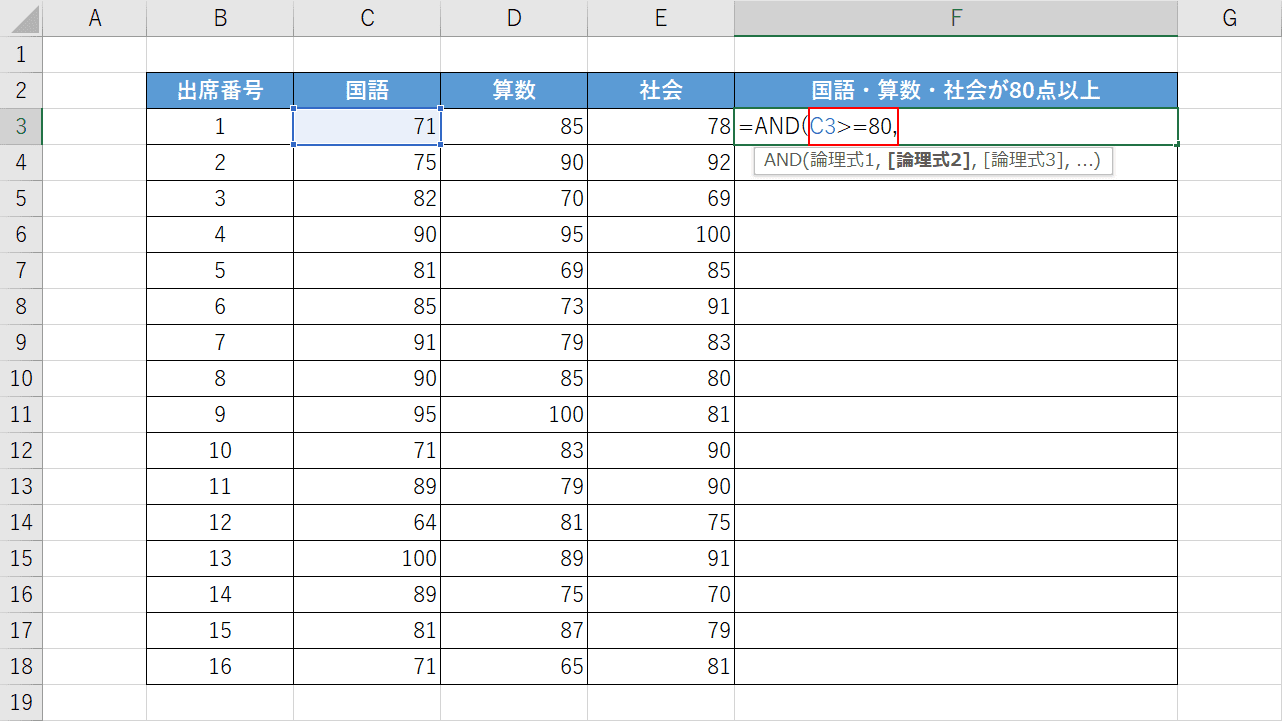Click empty result cell F10
The image size is (1282, 721).
(956, 378)
